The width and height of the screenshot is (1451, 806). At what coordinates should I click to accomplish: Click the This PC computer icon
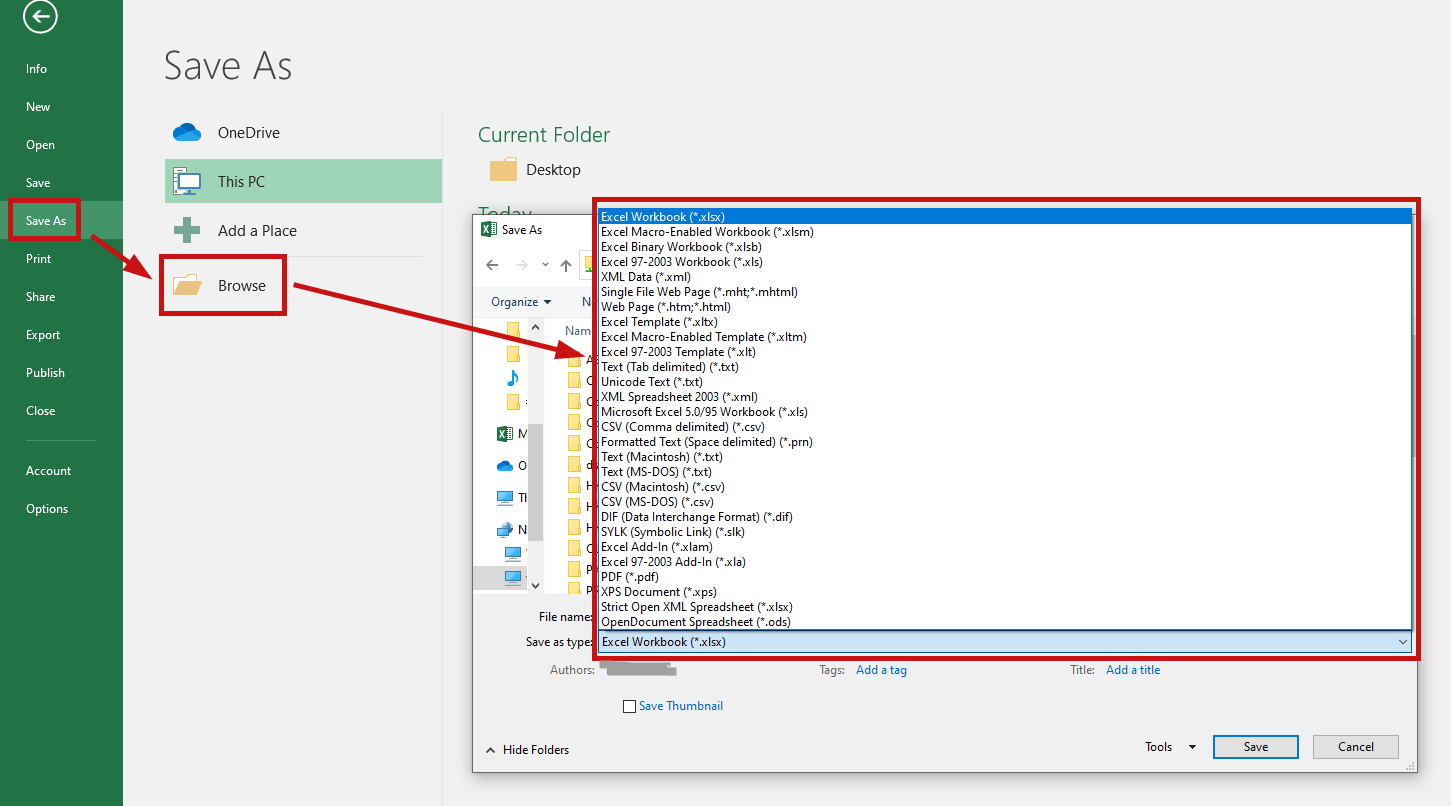coord(187,181)
